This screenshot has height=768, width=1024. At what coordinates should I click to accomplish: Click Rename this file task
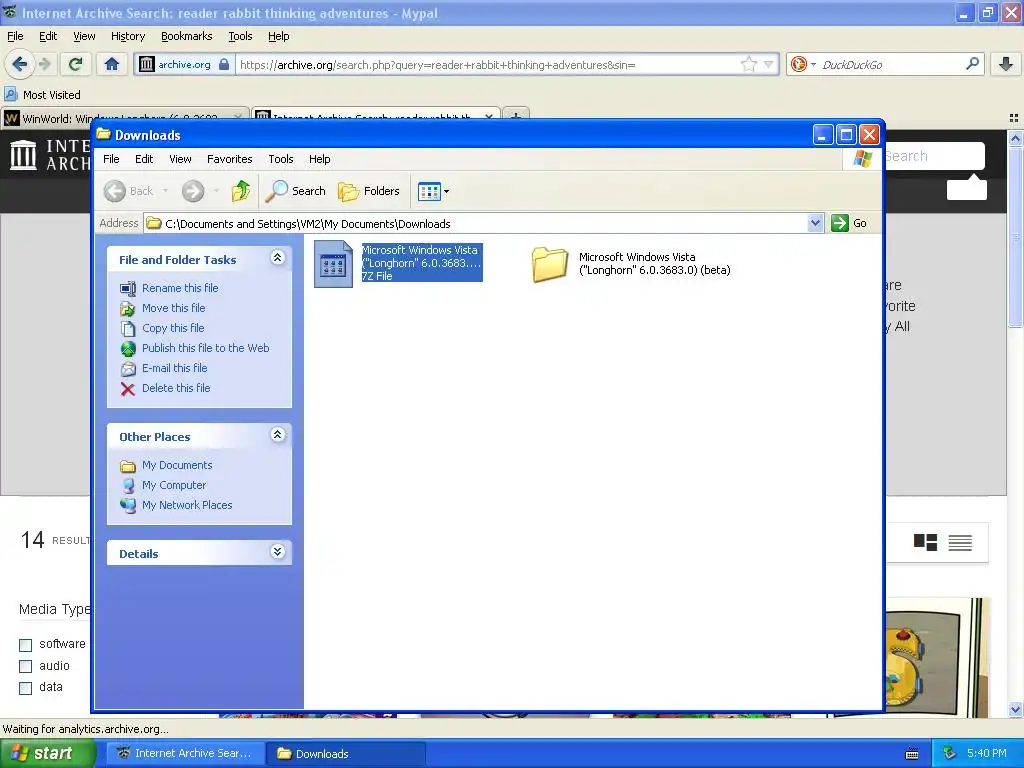pos(180,288)
